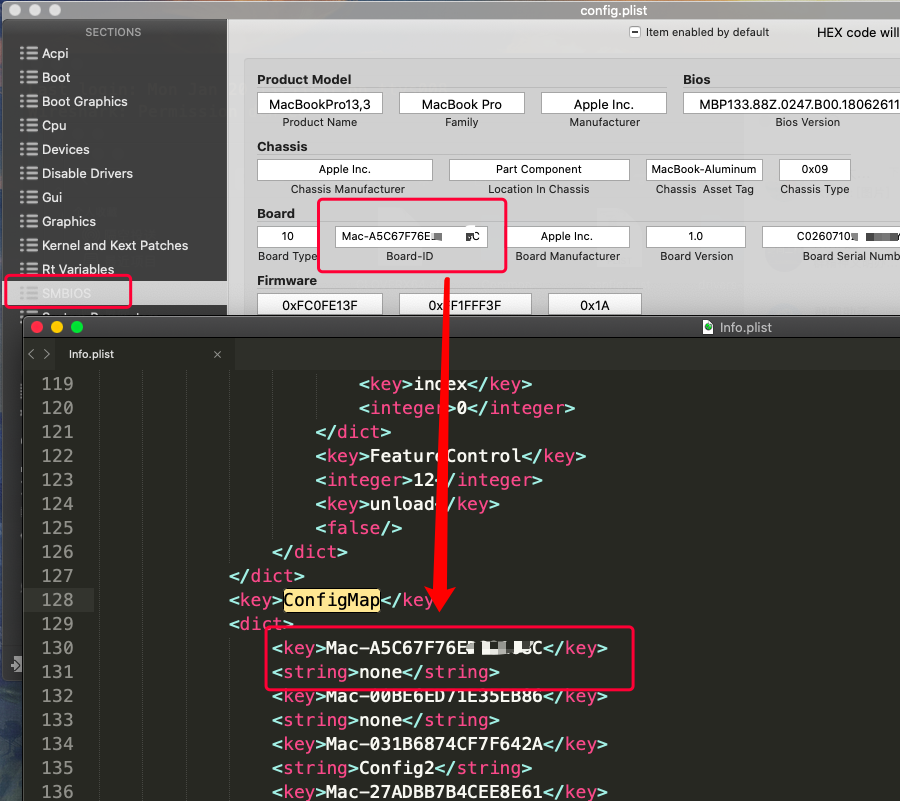Edit the Product Name field MacBookPro13,3
This screenshot has width=900, height=801.
point(320,104)
